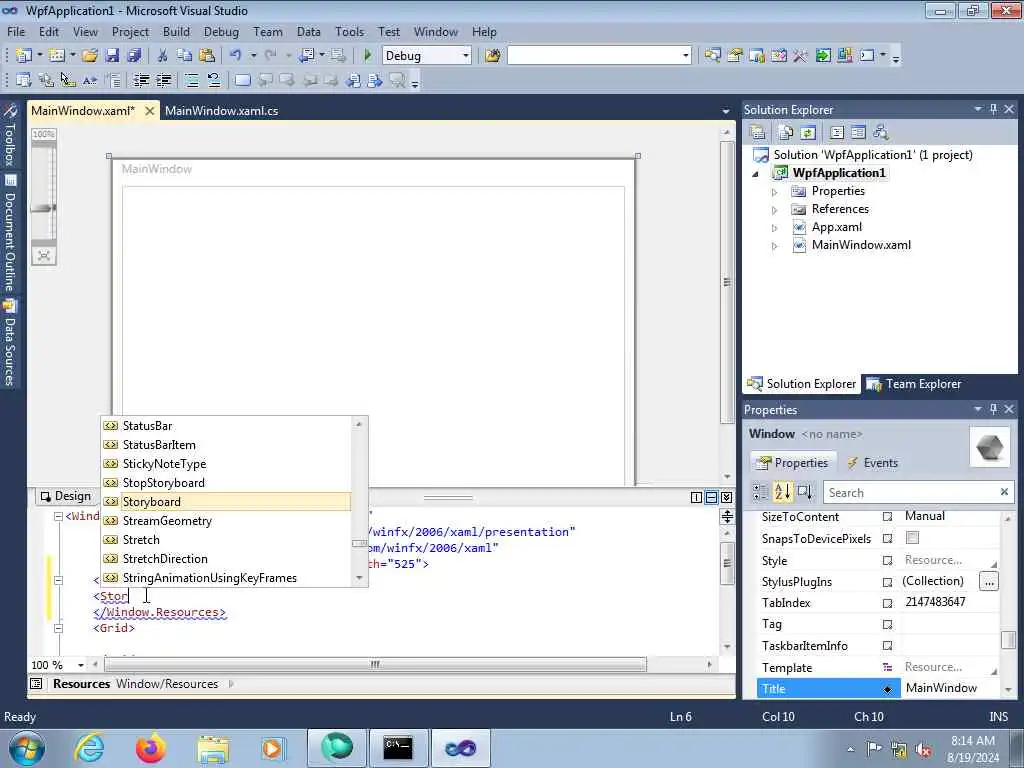Click Find in Files toolbar icon

click(x=492, y=56)
